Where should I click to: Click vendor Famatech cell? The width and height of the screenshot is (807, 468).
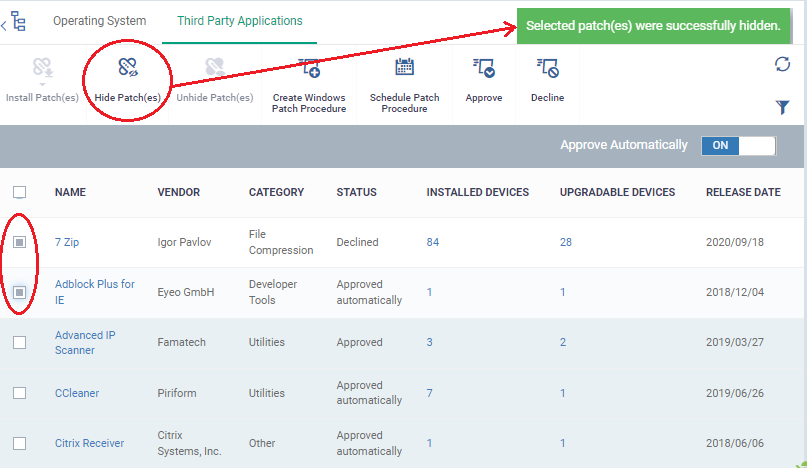(181, 342)
